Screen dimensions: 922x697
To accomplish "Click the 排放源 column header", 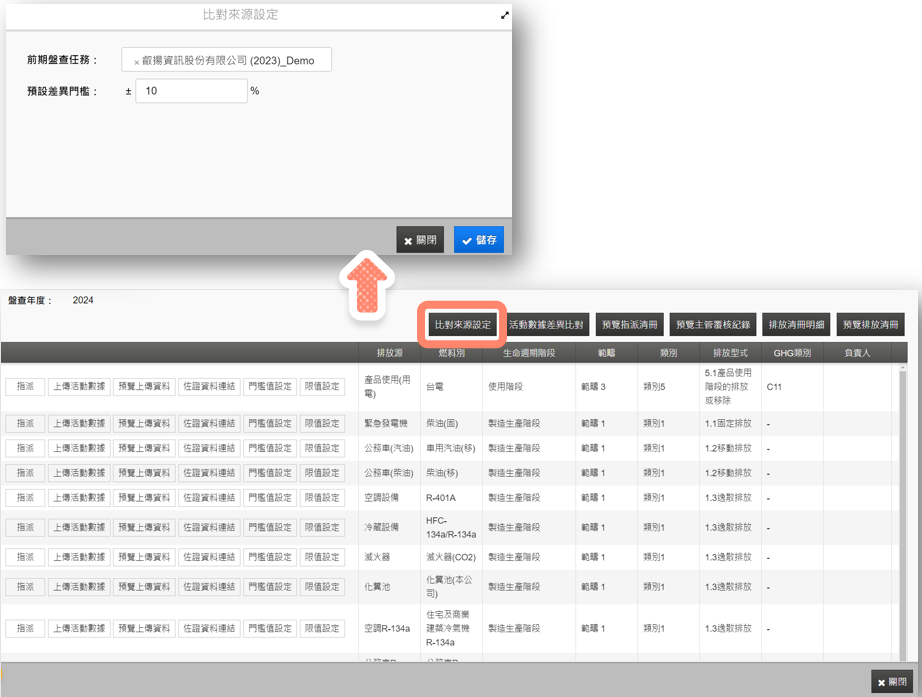I will point(390,353).
